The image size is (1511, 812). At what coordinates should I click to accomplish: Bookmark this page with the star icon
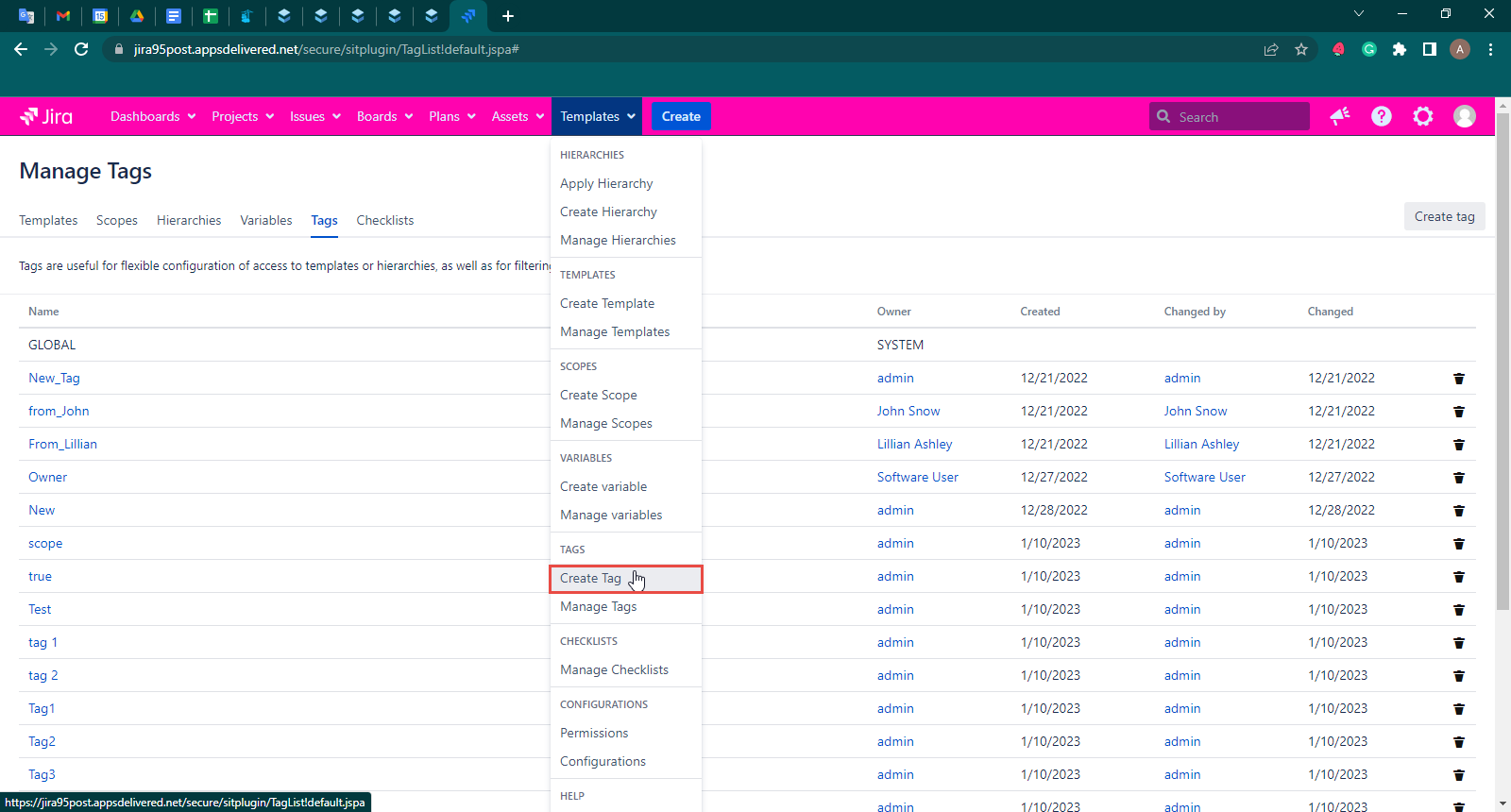point(1301,49)
